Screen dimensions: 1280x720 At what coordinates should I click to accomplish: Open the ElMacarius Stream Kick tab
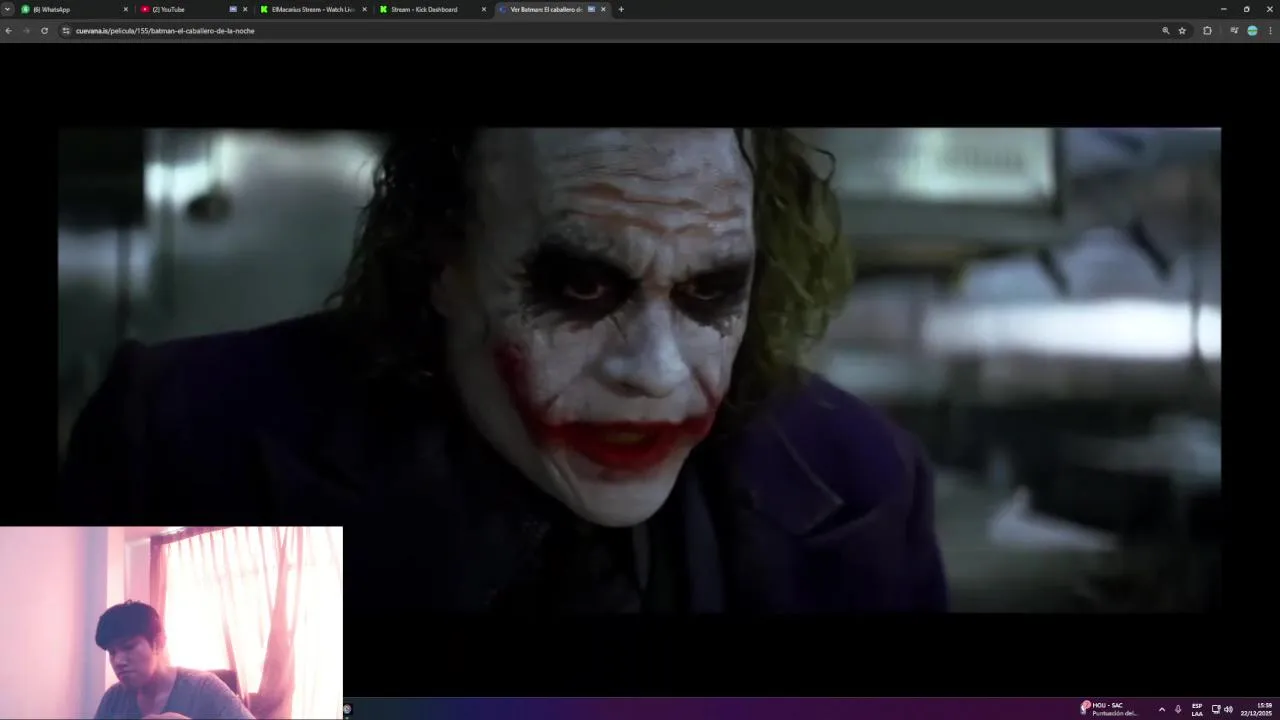click(x=313, y=9)
